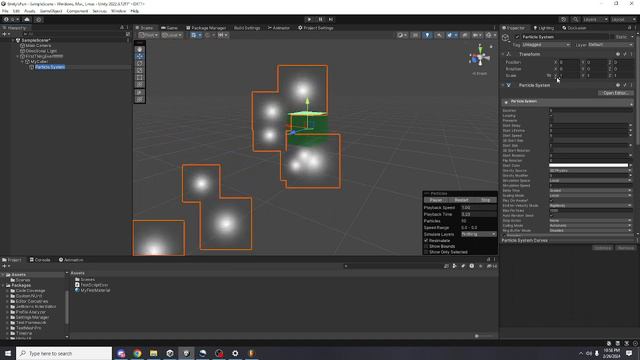Open the Particle System component help icon

click(x=618, y=85)
